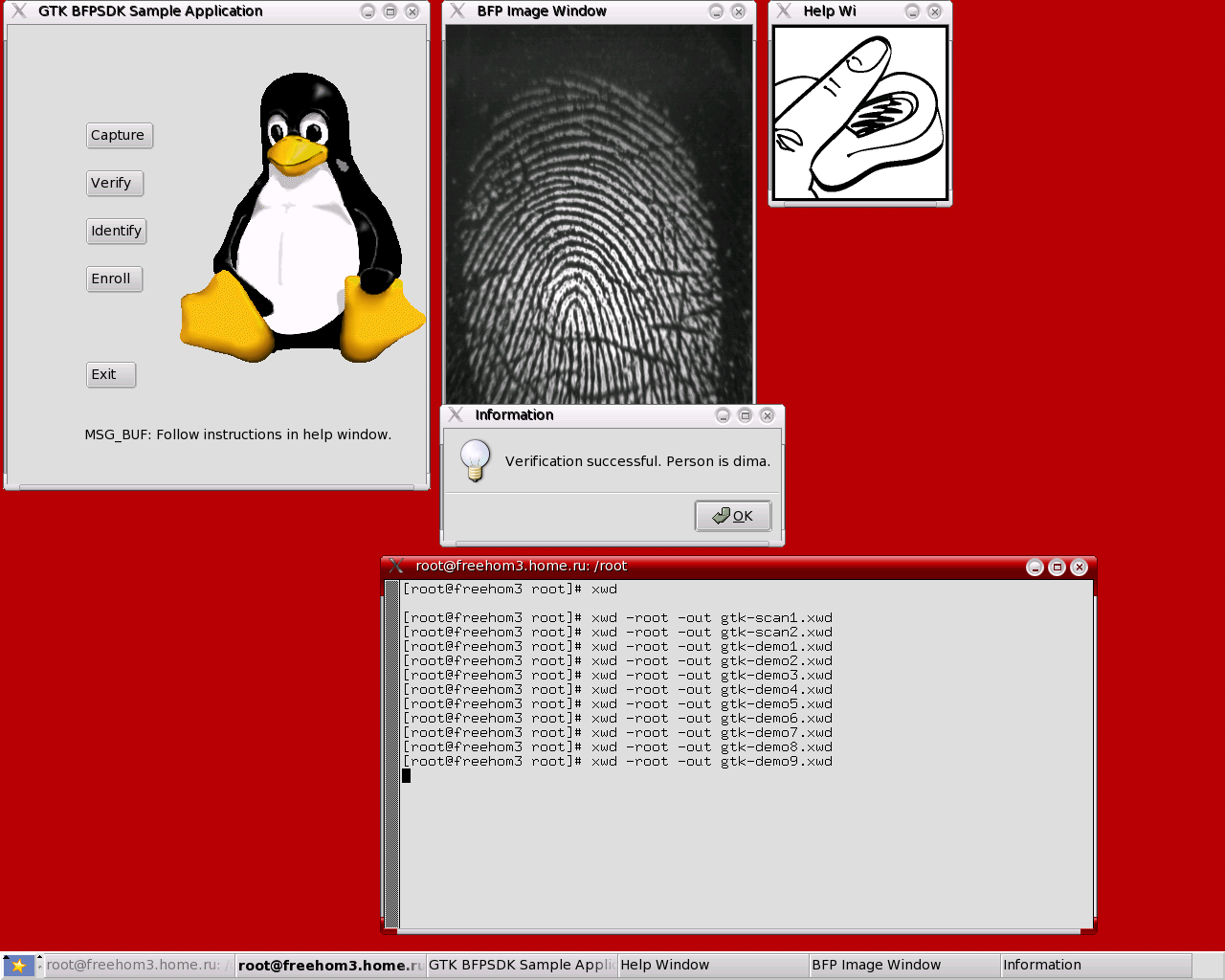Confirm the verification dialog with OK
Screen dimensions: 1225x980
point(733,516)
